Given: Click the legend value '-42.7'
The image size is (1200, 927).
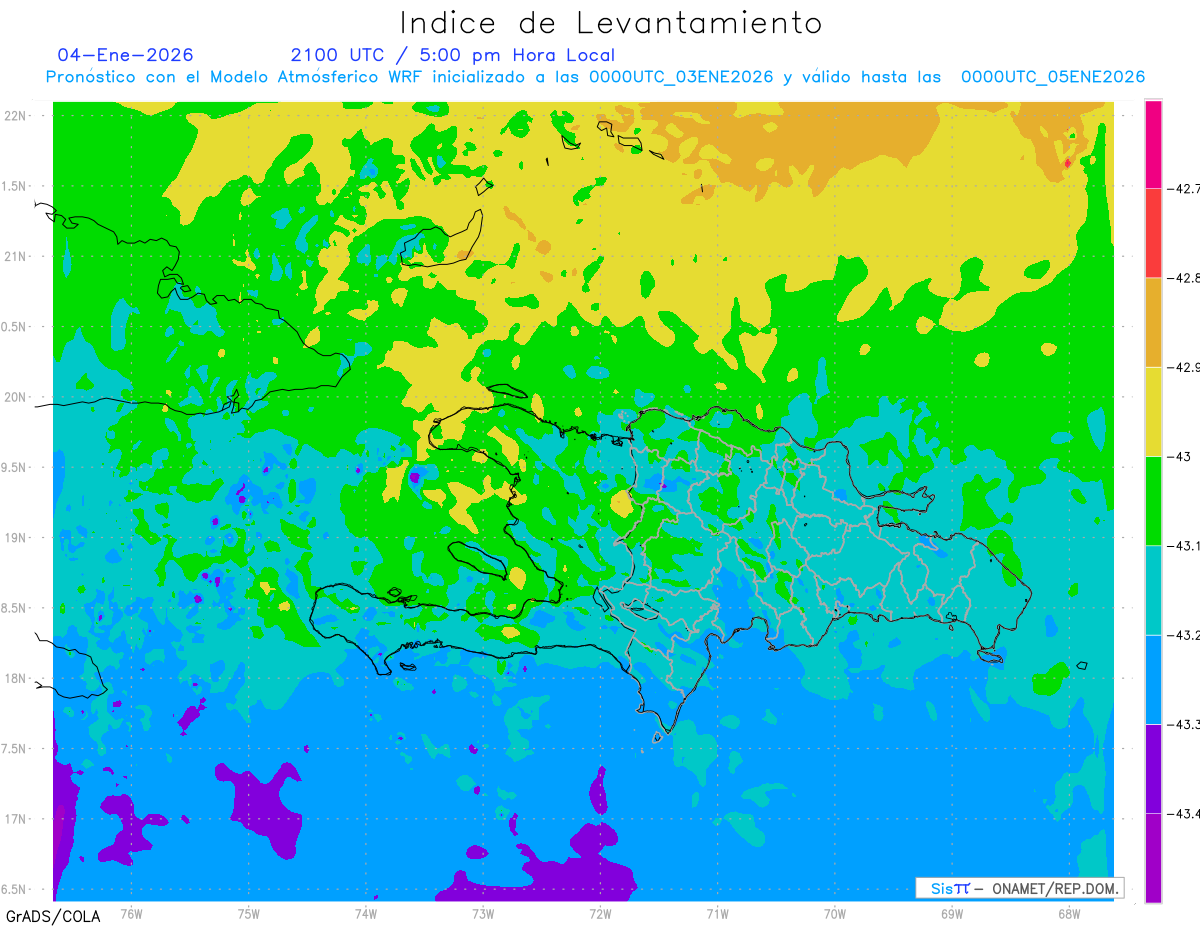Looking at the screenshot, I should click(x=1182, y=188).
